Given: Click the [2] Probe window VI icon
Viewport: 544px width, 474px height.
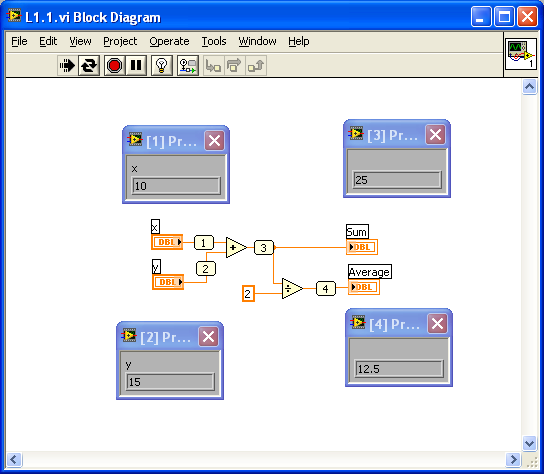Looking at the screenshot, I should coord(128,335).
